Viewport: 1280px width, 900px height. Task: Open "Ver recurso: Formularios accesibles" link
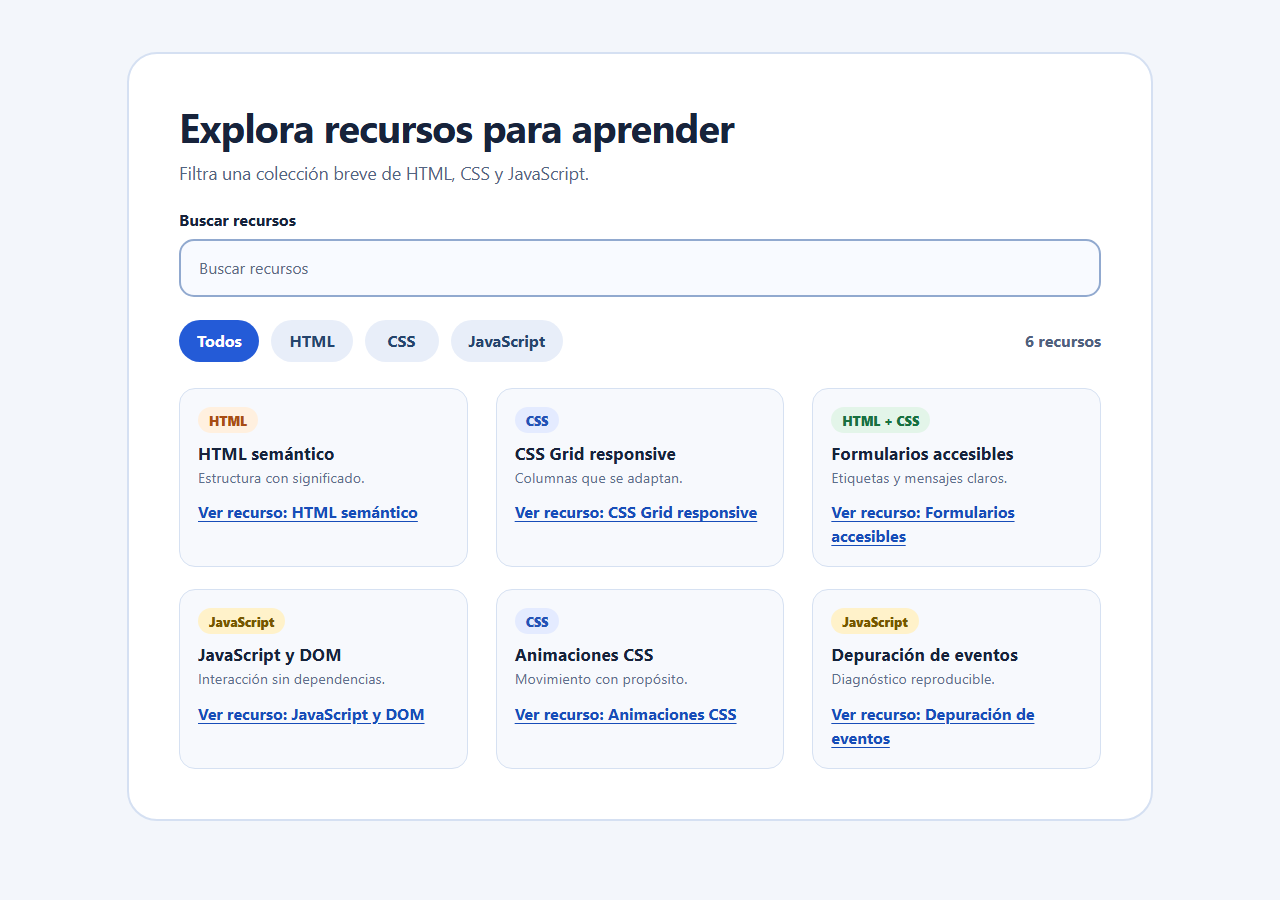pyautogui.click(x=923, y=525)
